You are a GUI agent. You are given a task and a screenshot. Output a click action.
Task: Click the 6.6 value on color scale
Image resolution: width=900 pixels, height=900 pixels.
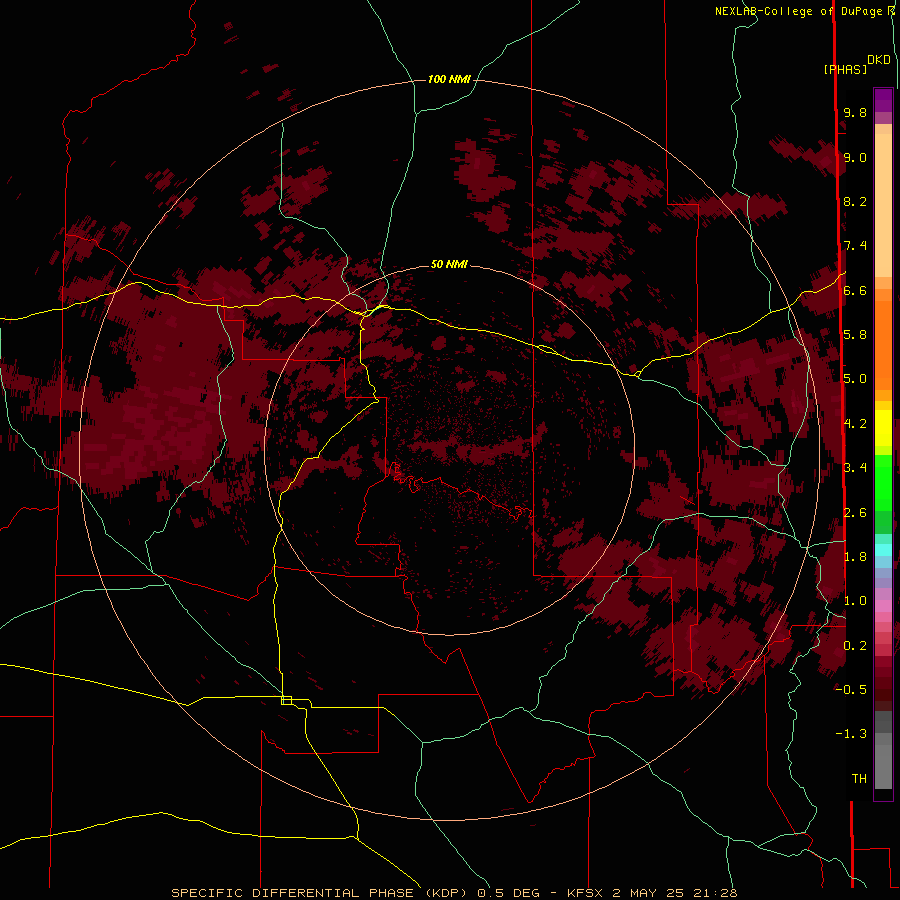pos(855,290)
